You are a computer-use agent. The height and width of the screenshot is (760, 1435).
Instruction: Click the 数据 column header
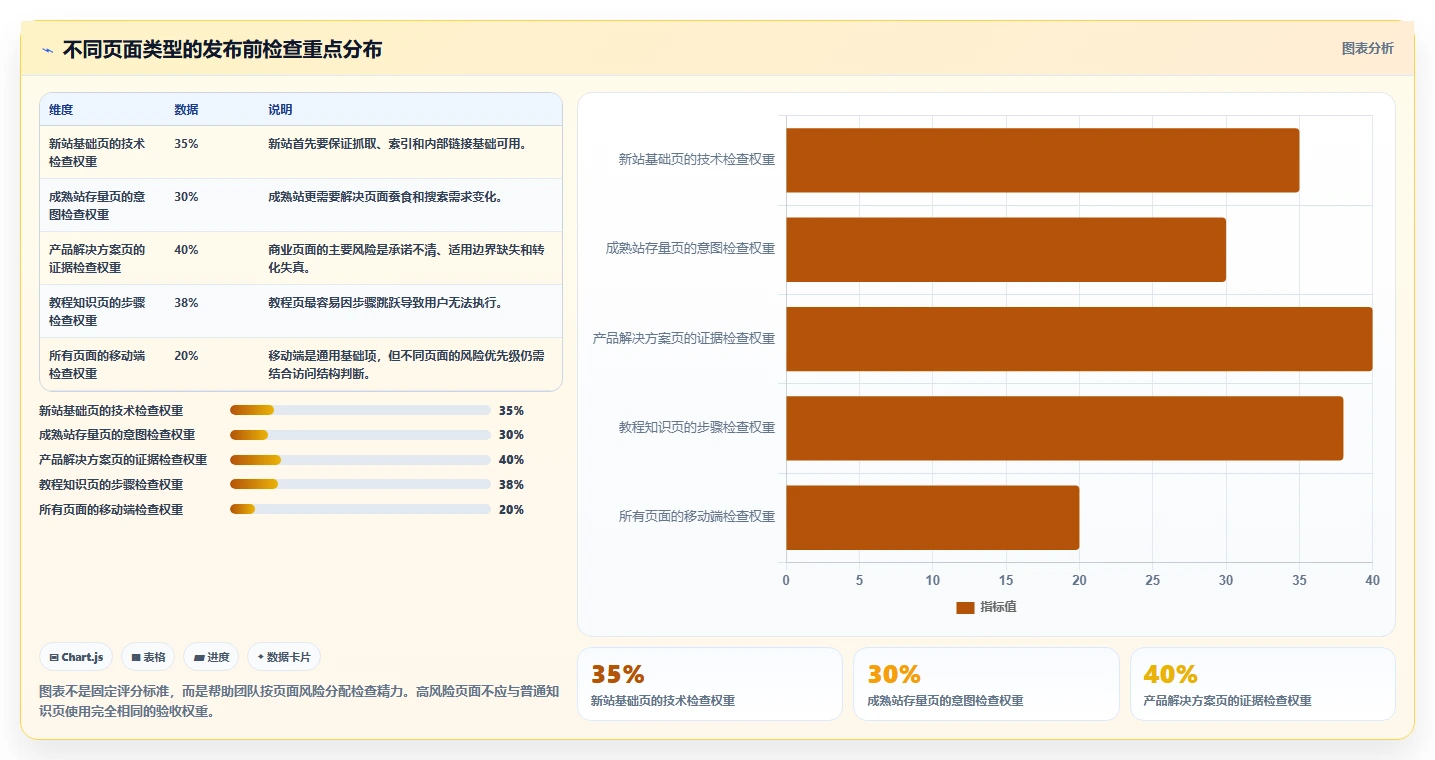coord(186,109)
